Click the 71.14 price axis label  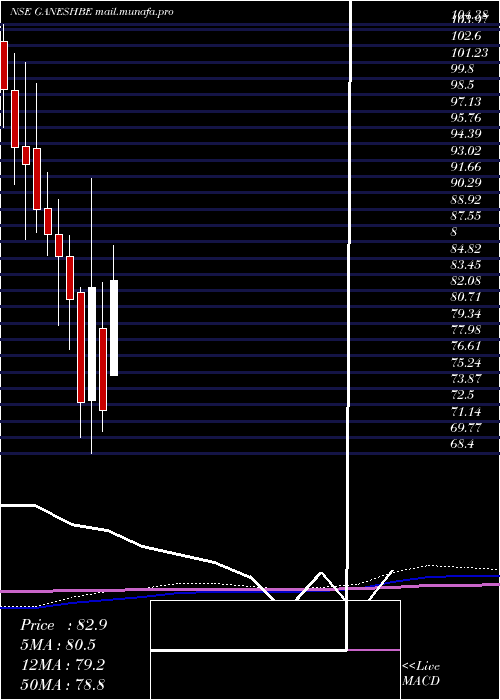[x=466, y=412]
